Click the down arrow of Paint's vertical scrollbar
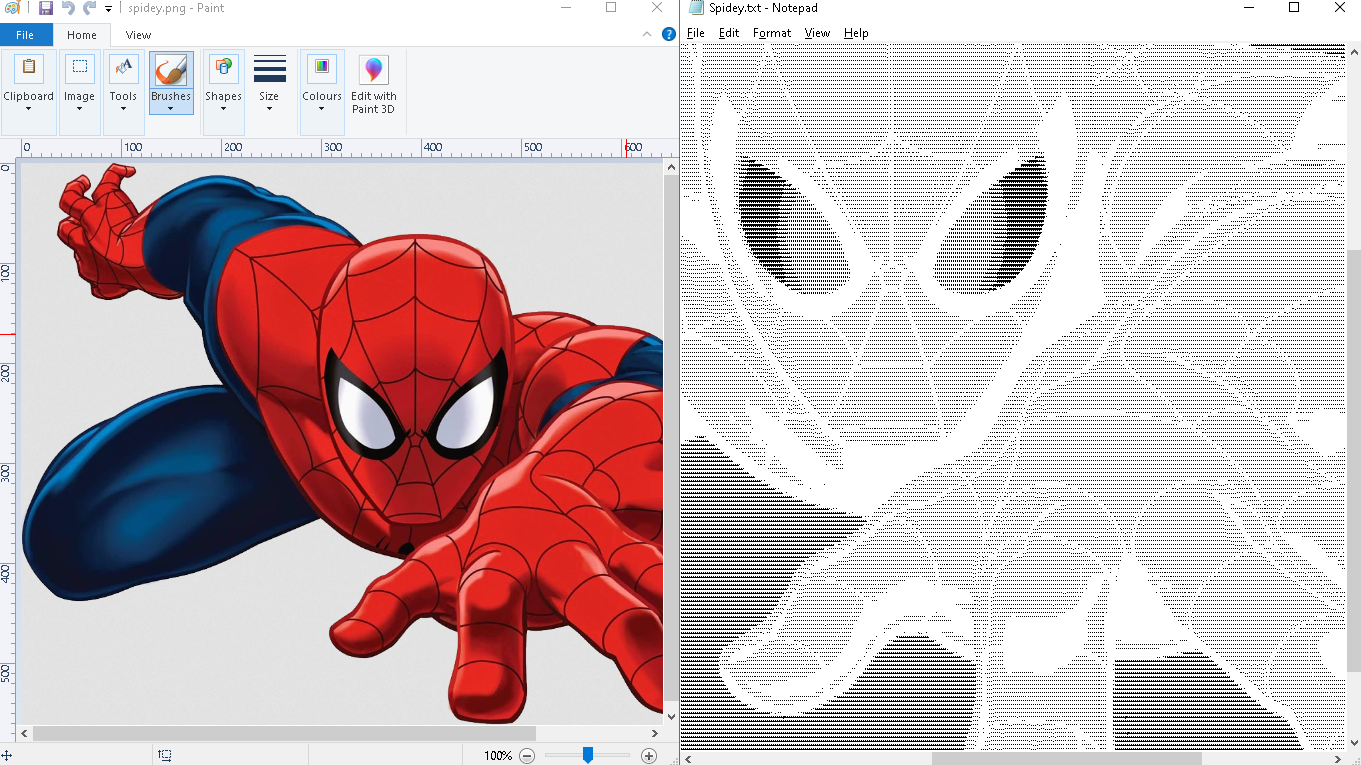The image size is (1361, 765). click(x=671, y=718)
